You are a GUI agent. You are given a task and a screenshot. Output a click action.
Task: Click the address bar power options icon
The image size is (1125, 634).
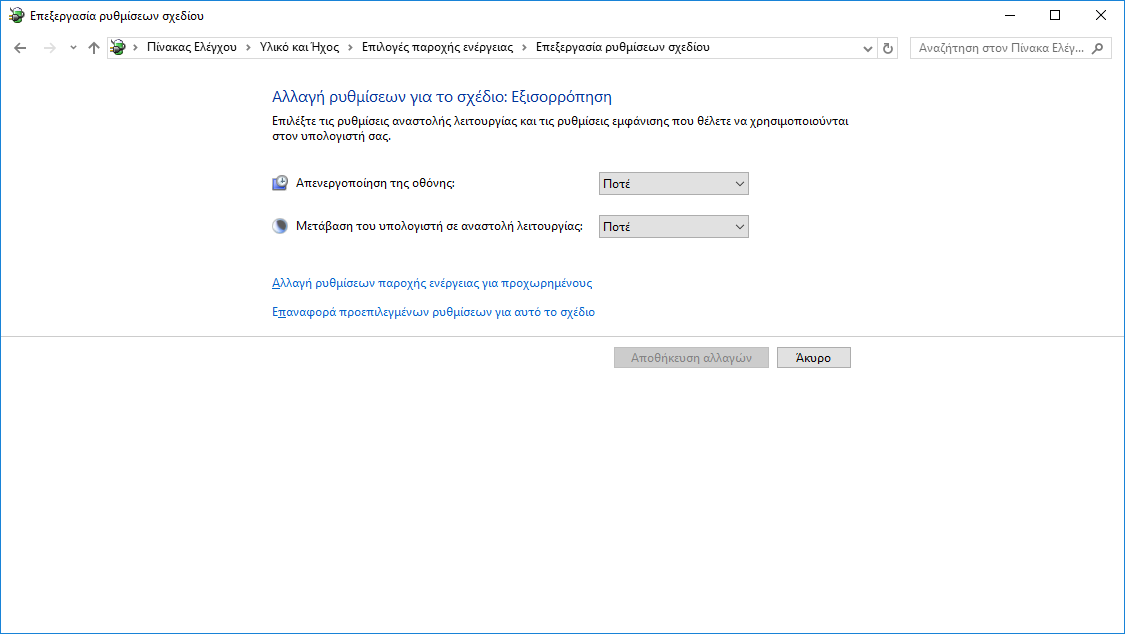point(118,47)
